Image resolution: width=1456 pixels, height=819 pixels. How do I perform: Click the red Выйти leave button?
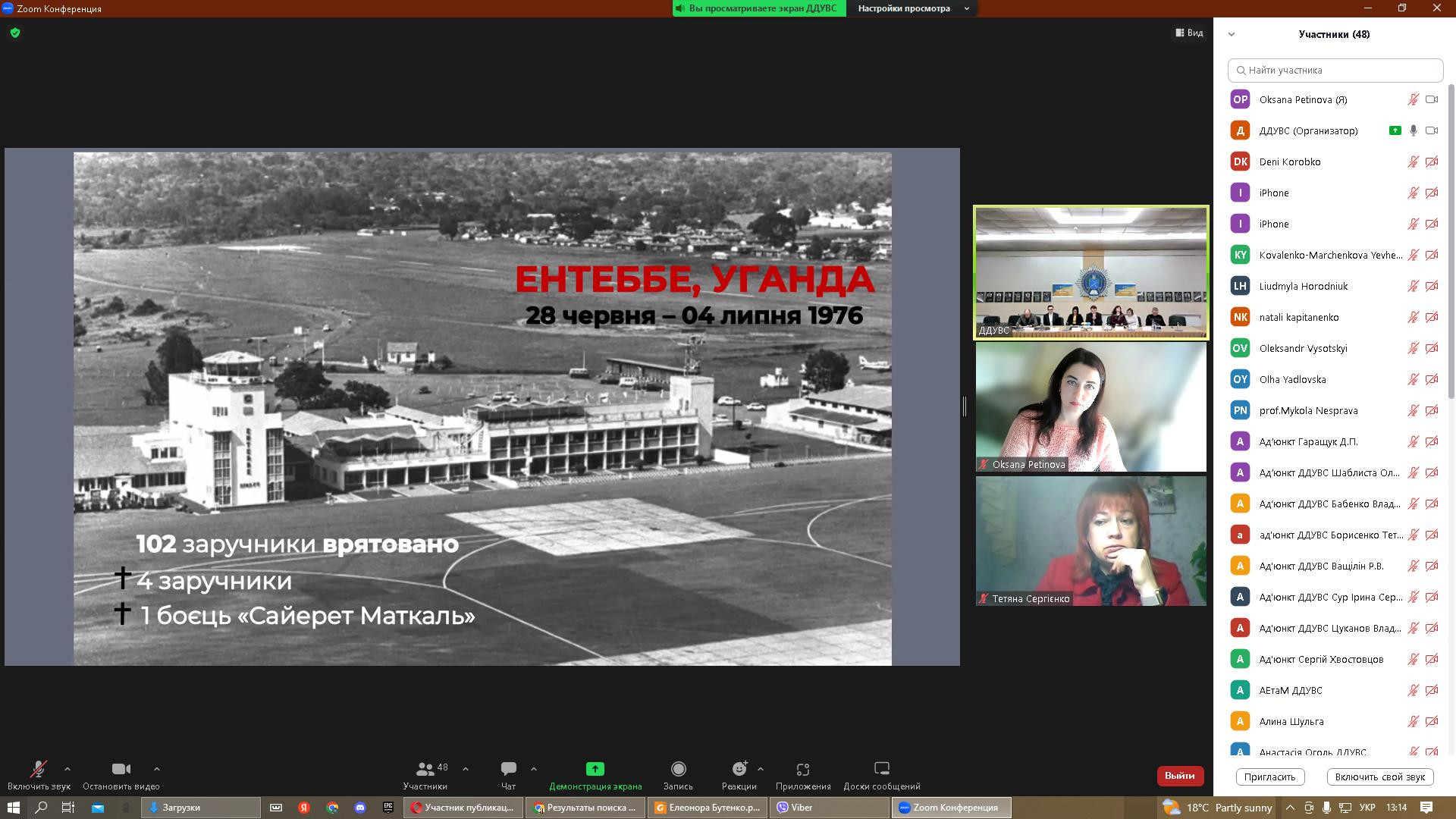point(1179,776)
